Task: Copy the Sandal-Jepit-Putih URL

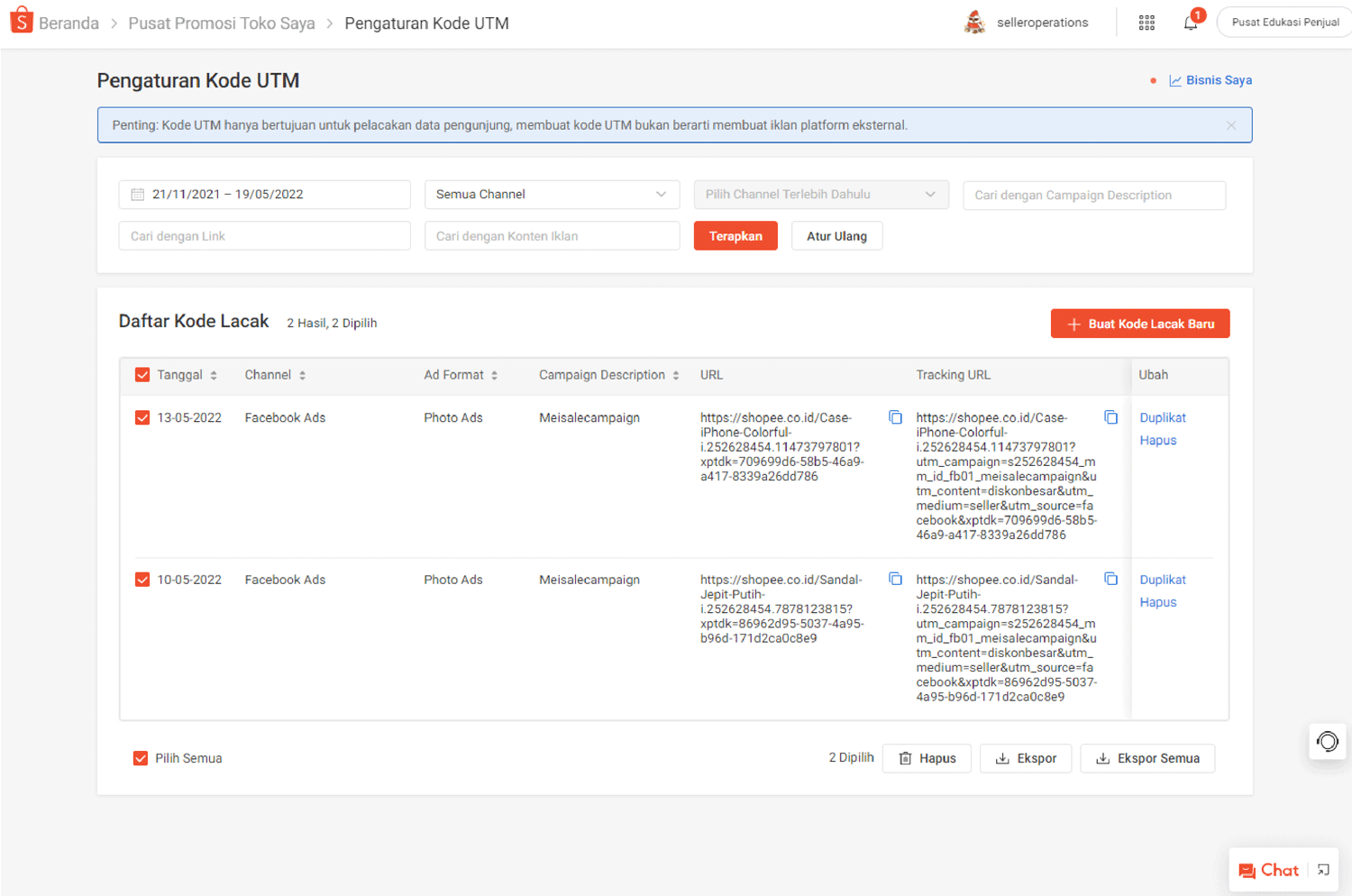Action: (895, 580)
